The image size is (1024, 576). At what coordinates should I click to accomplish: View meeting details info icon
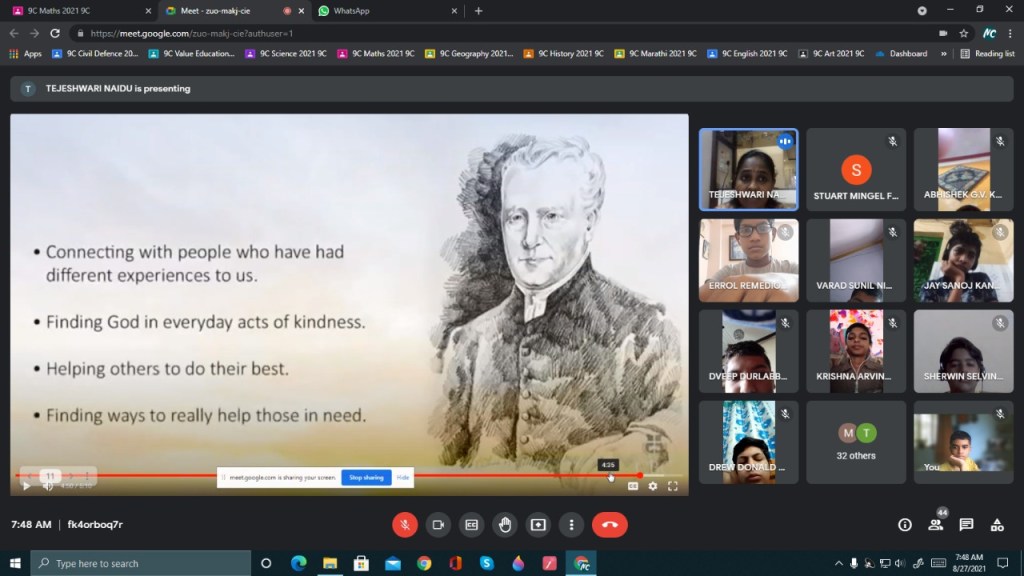905,524
